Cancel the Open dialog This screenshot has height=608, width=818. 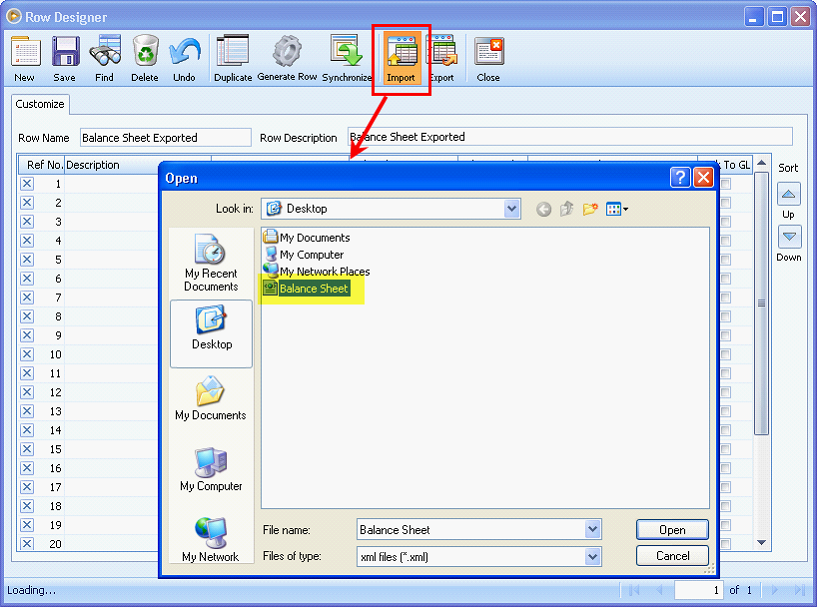(671, 555)
